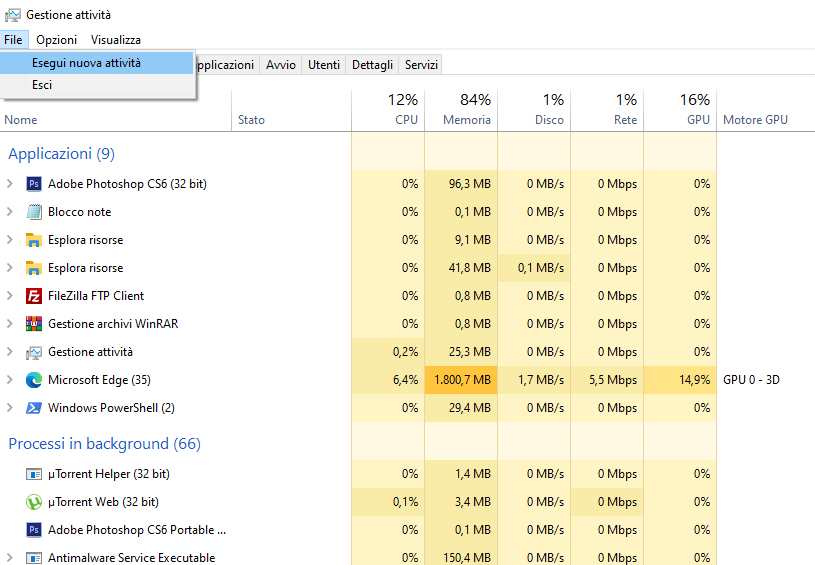
Task: Expand the Adobe Photoshop CS6 entry
Action: (x=10, y=184)
